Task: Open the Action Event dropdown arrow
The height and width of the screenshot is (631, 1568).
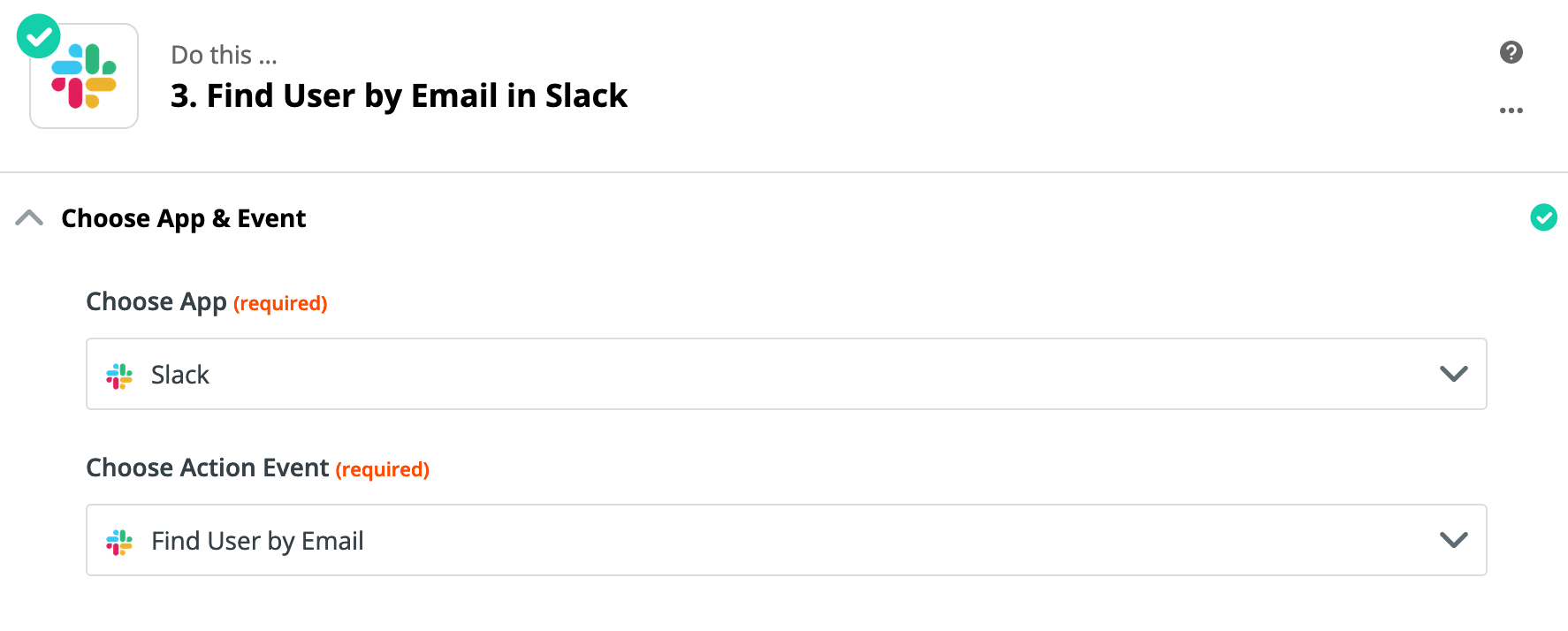Action: (1453, 540)
